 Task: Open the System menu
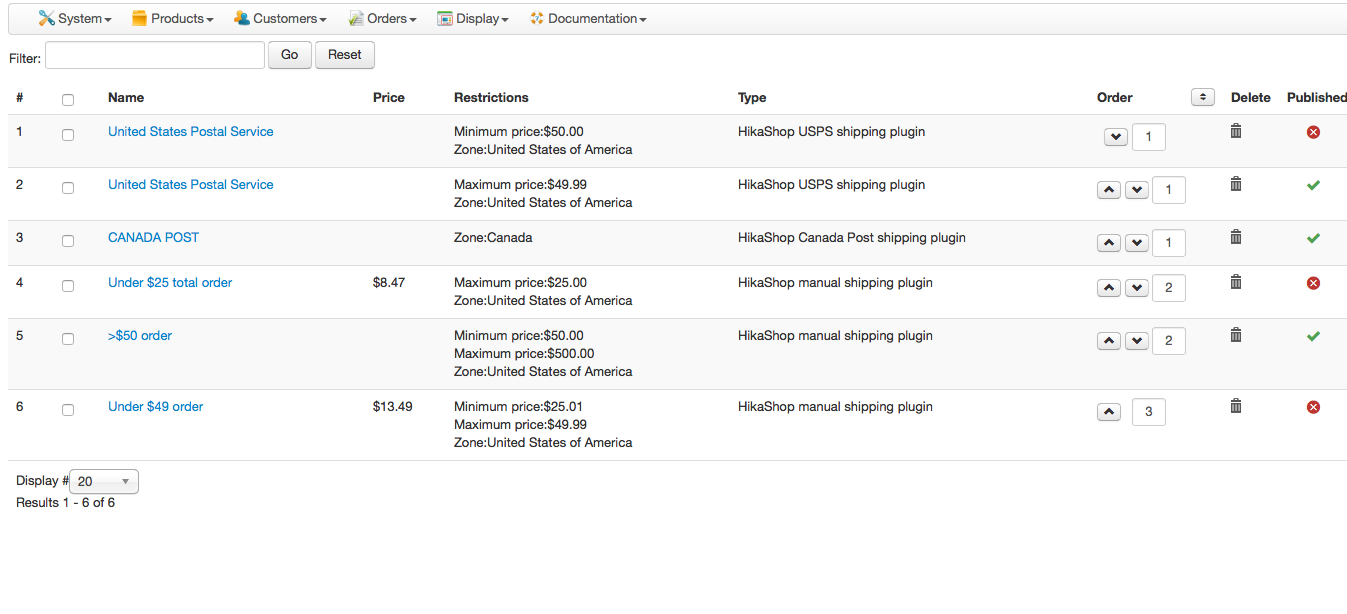(x=75, y=19)
